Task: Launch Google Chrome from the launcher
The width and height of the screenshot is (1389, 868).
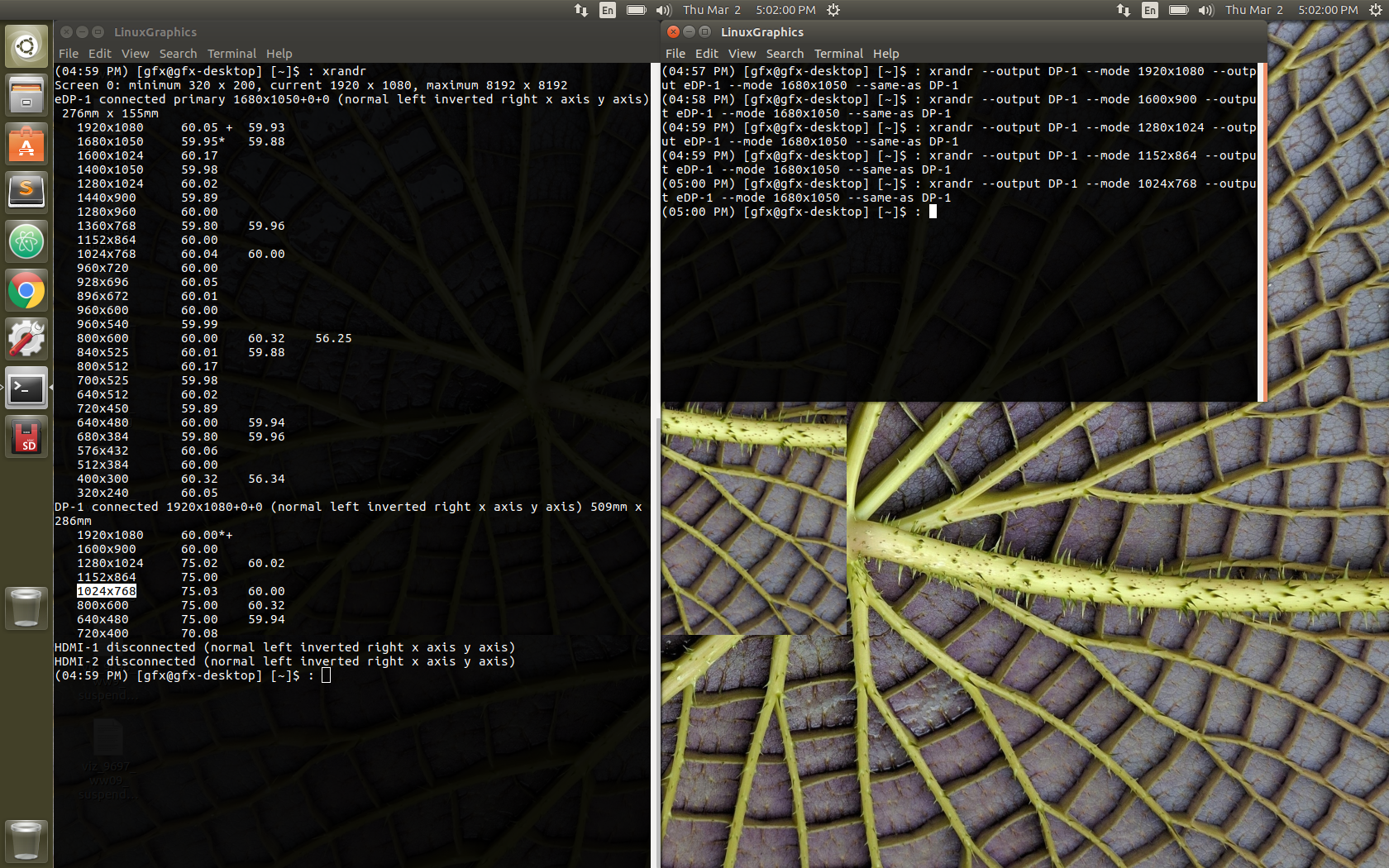Action: pos(26,290)
